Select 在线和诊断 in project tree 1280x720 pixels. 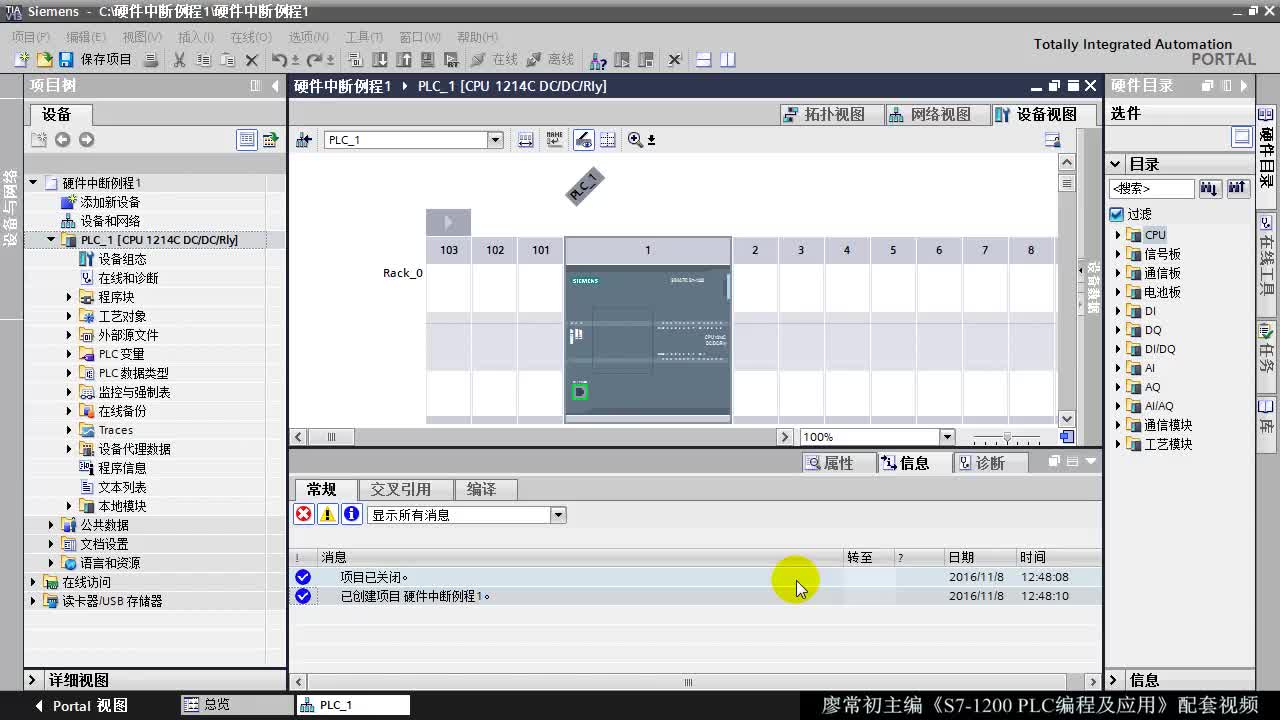(x=128, y=278)
